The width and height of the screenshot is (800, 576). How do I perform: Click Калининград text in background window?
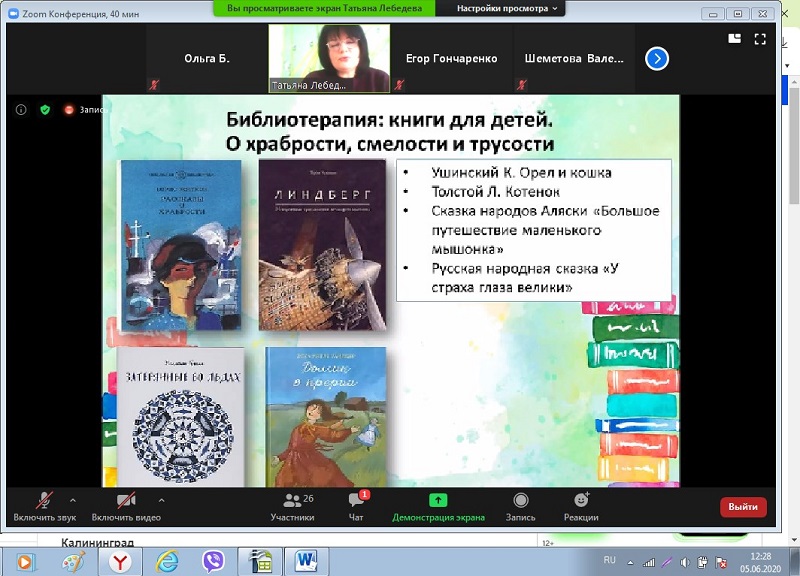tap(97, 542)
